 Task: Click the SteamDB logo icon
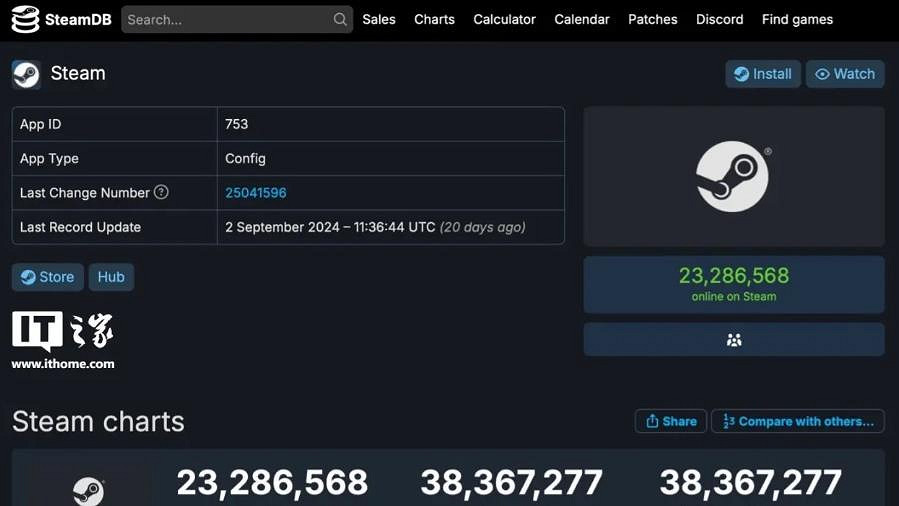point(26,19)
